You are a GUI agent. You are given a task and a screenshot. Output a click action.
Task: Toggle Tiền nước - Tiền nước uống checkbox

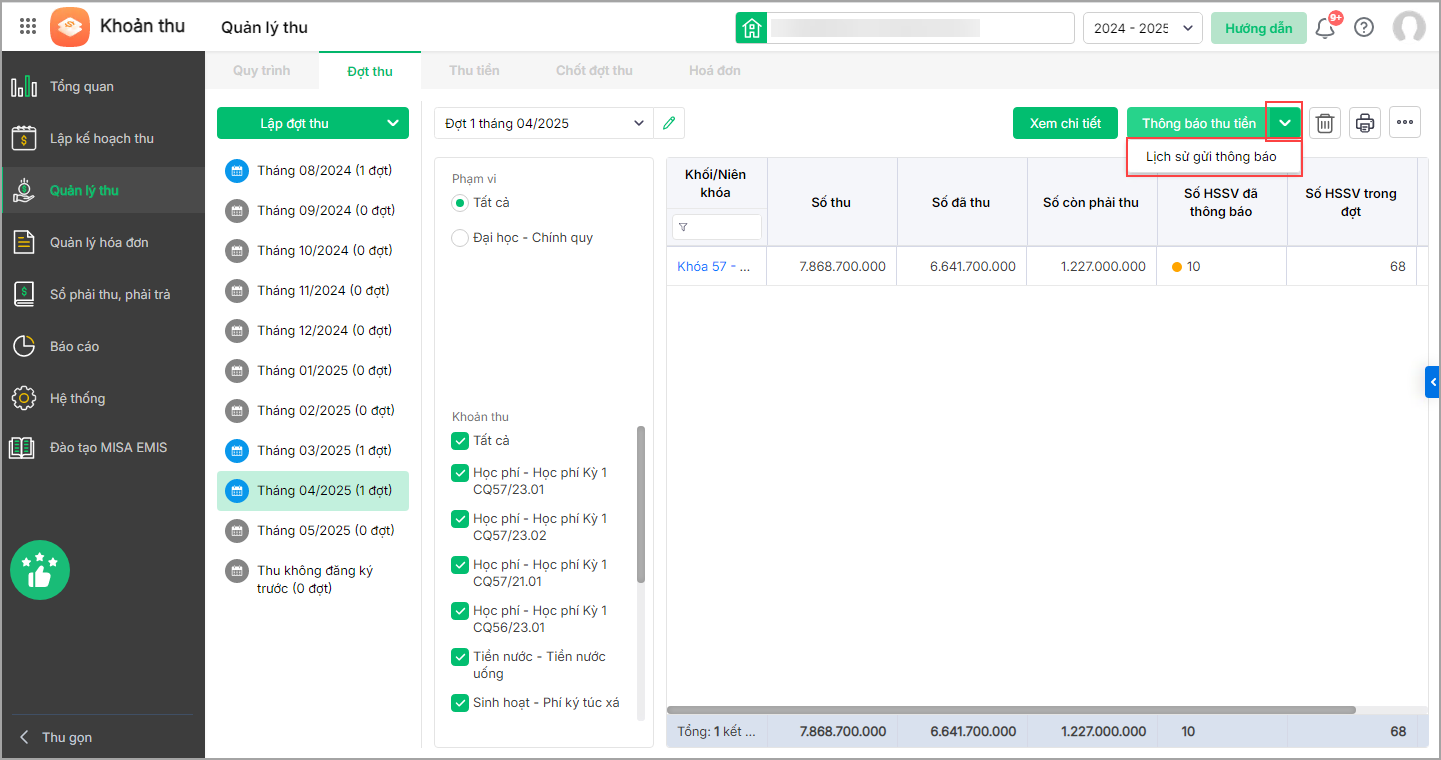click(460, 657)
